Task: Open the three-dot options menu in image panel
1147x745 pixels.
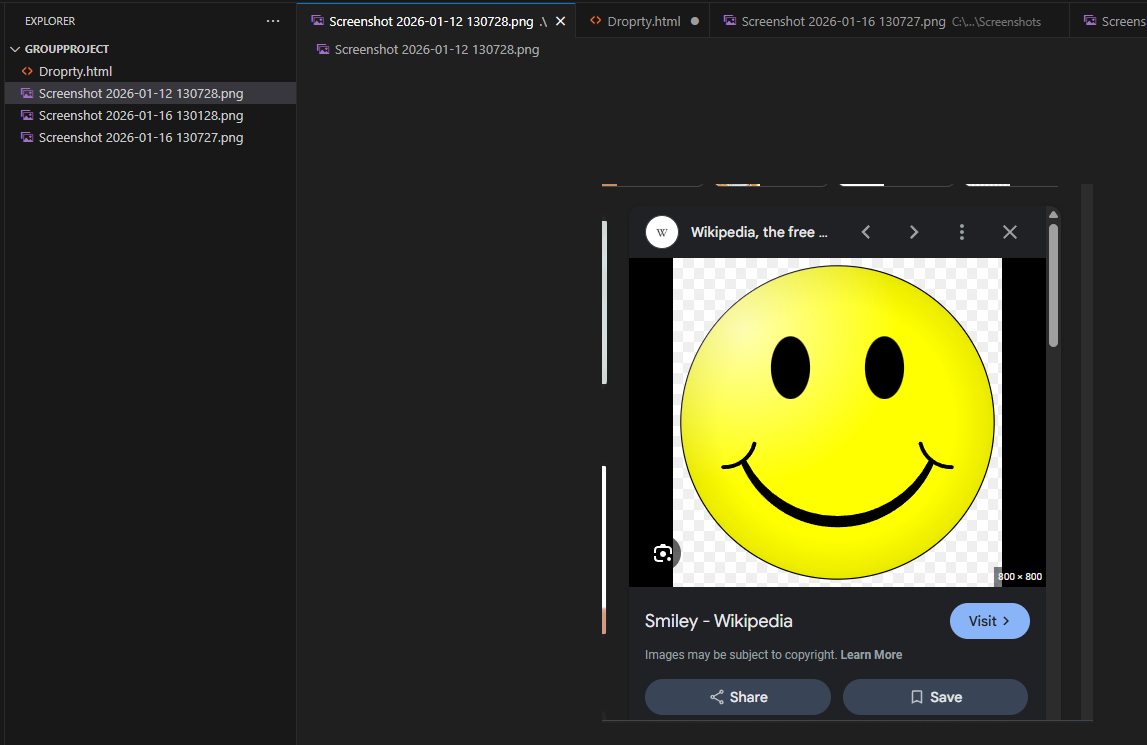Action: pos(962,232)
